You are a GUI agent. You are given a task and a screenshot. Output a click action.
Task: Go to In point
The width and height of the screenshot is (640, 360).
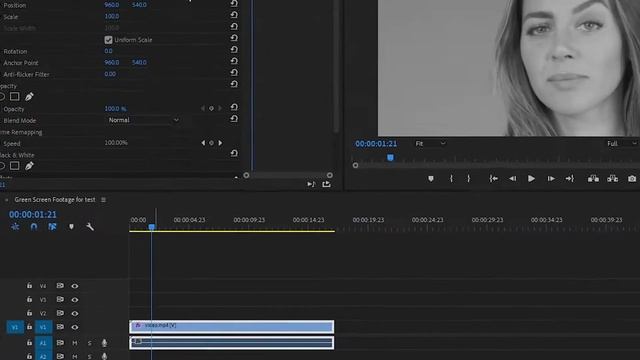[493, 178]
